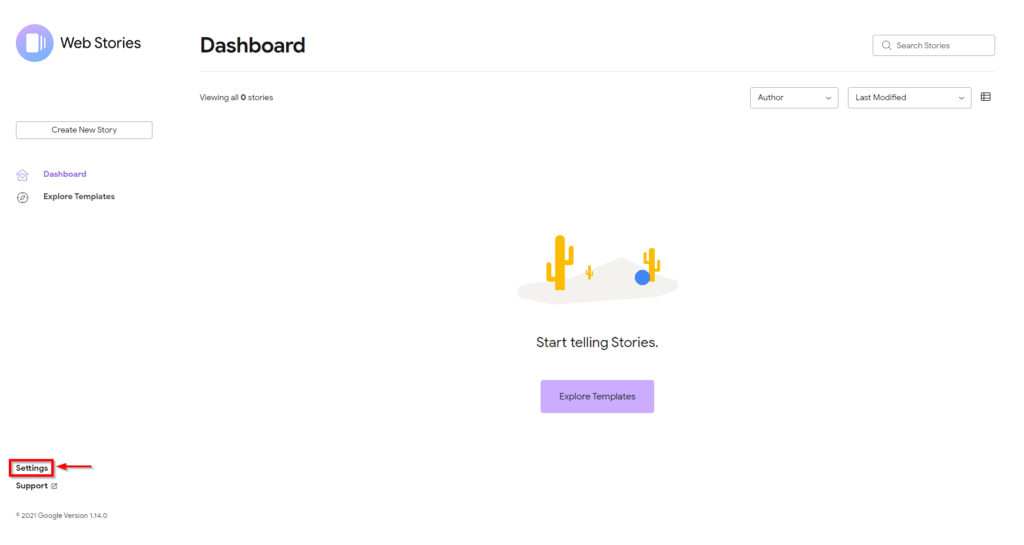Click the '2021 Google Version 1.14.0' text

61,516
